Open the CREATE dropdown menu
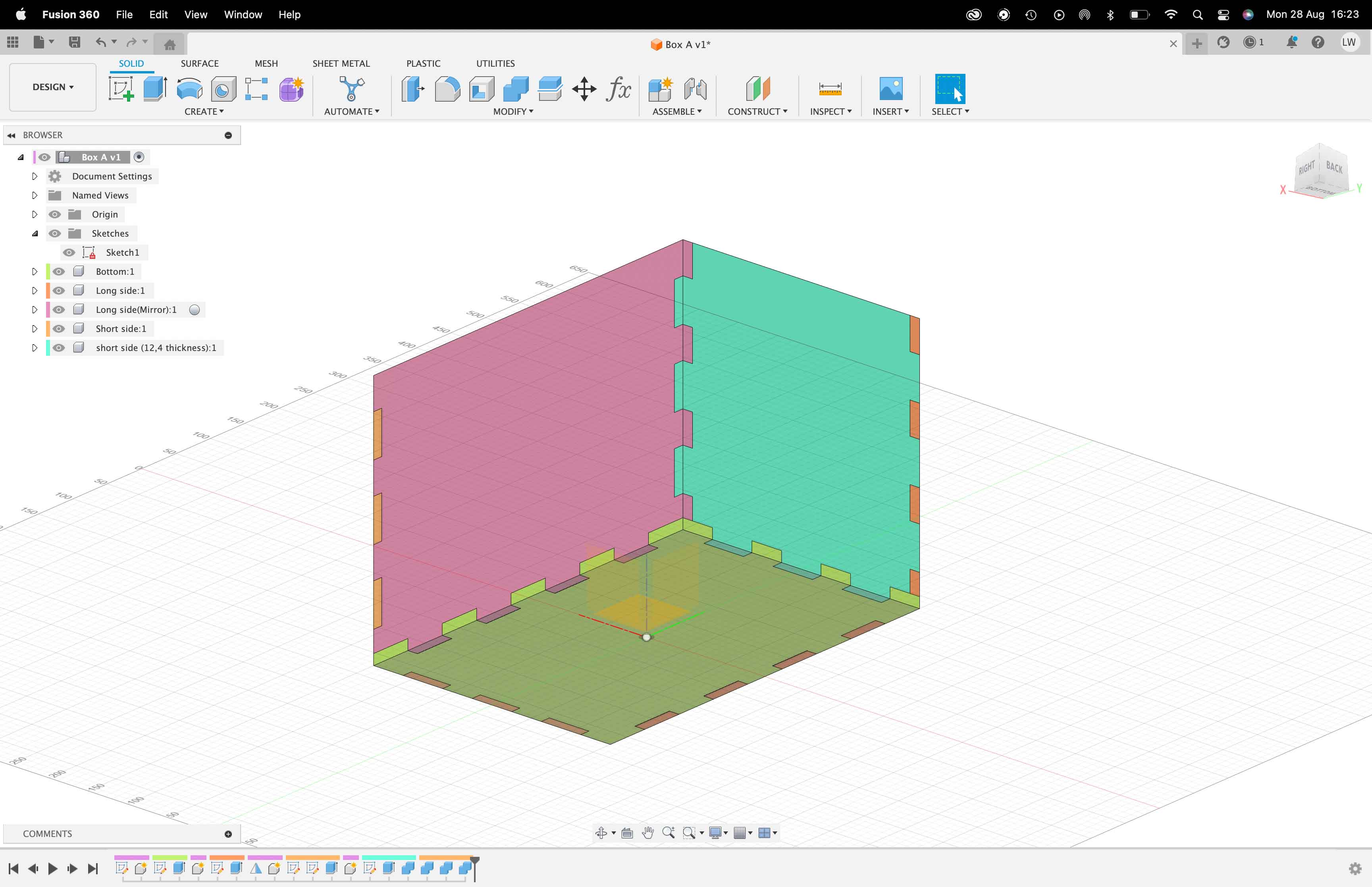Screen dimensions: 1372x887 [x=204, y=111]
